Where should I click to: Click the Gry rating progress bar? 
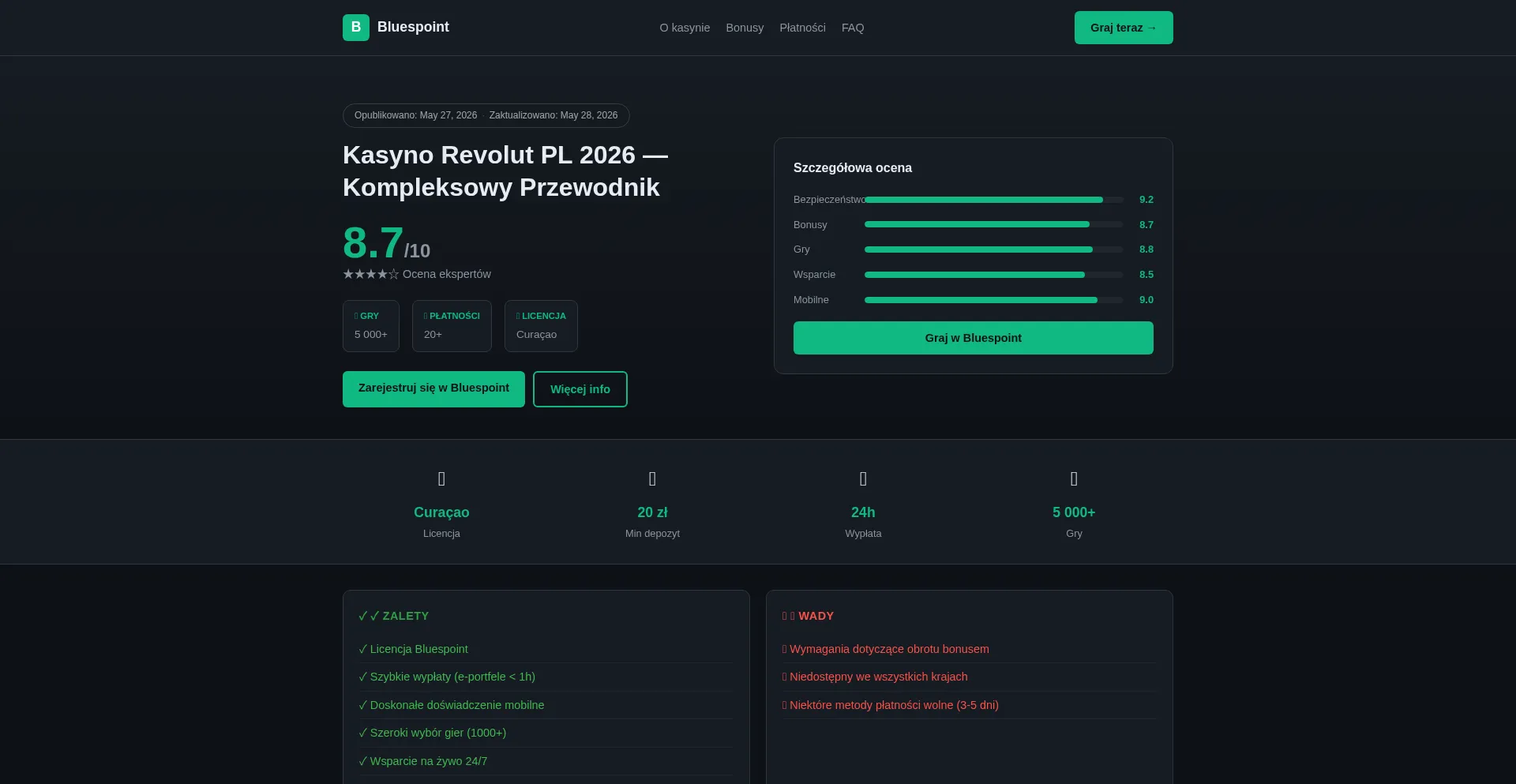coord(993,249)
